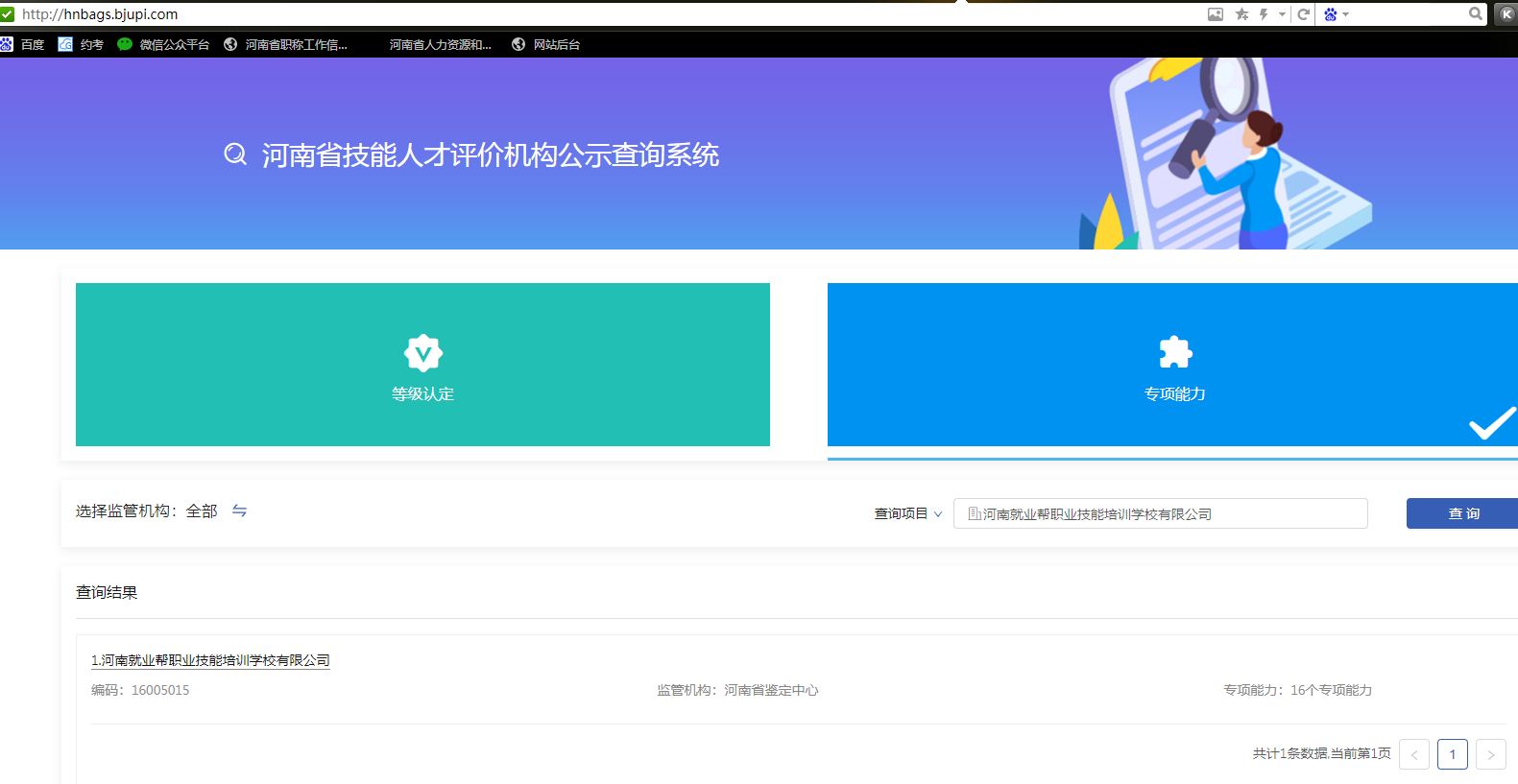Expand the dropdown arrow next to lightning icon
1518x784 pixels.
click(x=1282, y=14)
